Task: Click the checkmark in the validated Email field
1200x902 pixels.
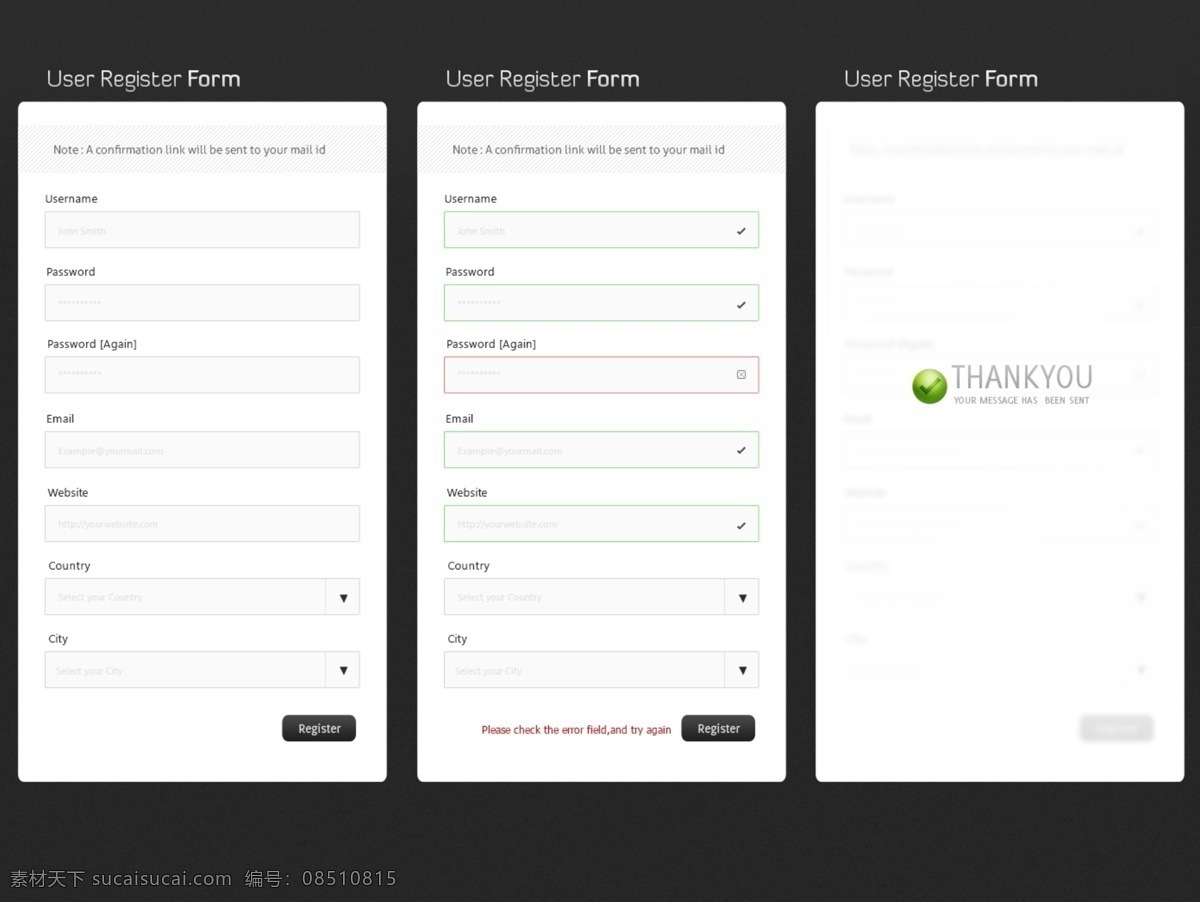Action: pyautogui.click(x=741, y=451)
